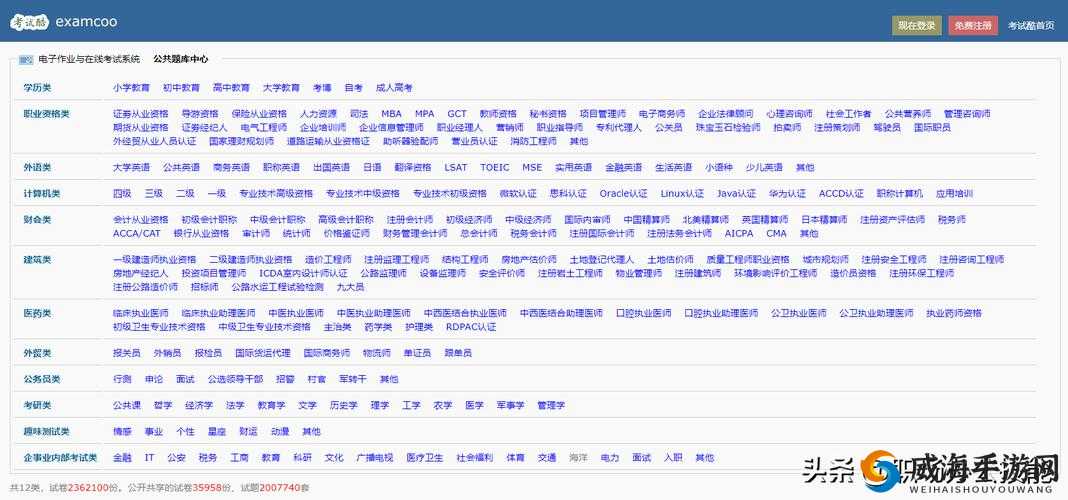The image size is (1068, 500).
Task: Open the 报关员 link
Action: (127, 353)
